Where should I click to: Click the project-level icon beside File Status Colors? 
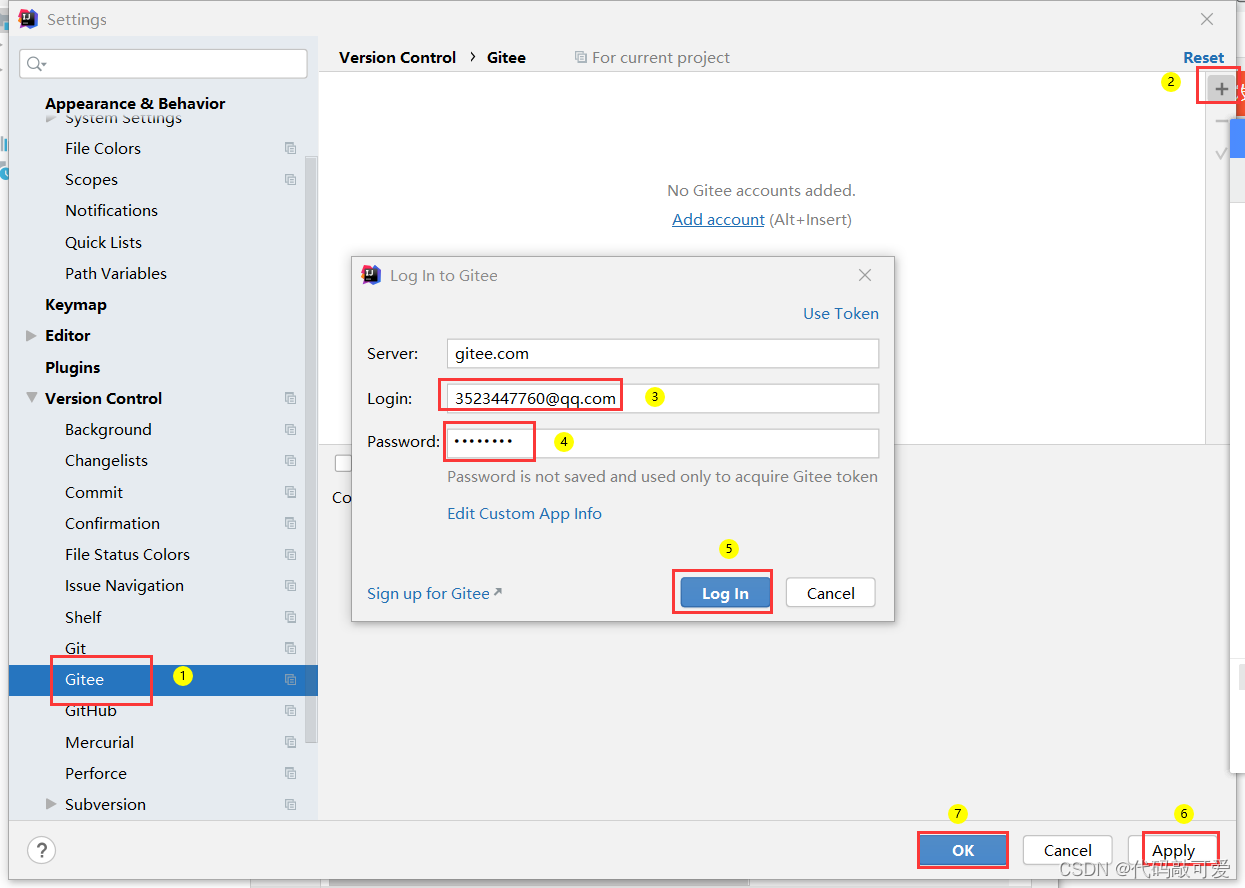point(290,555)
